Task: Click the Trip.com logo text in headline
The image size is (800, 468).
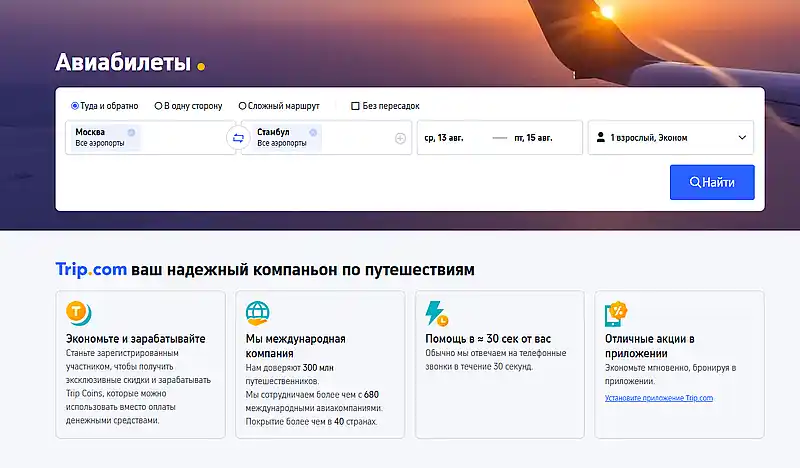Action: [x=91, y=269]
